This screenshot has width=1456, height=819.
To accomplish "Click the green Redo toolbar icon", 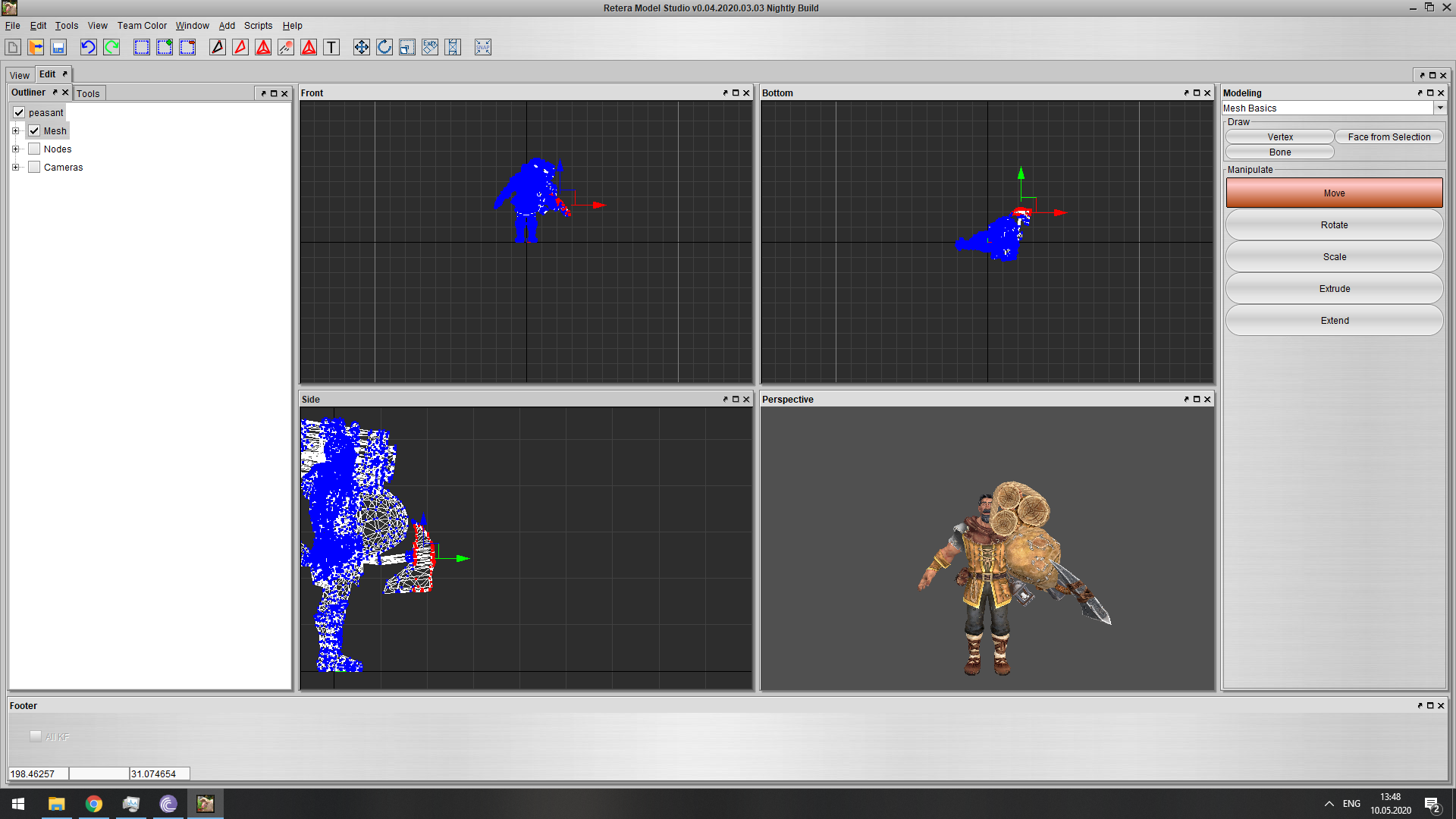I will pos(111,47).
